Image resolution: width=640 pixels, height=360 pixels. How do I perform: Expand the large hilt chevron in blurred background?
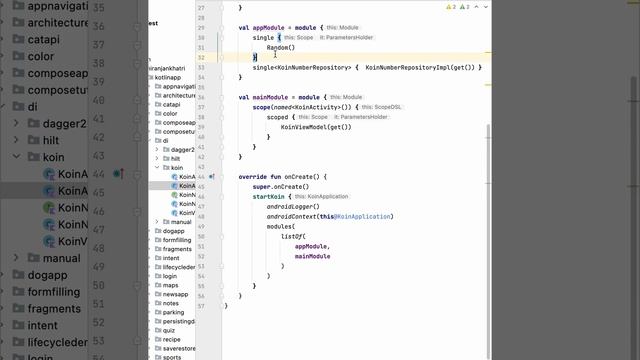coord(16,140)
